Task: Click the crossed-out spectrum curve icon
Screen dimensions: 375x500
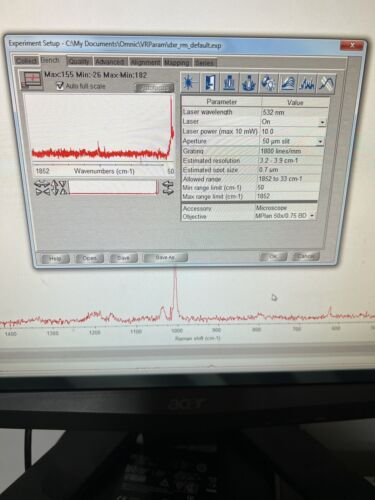Action: coord(326,83)
